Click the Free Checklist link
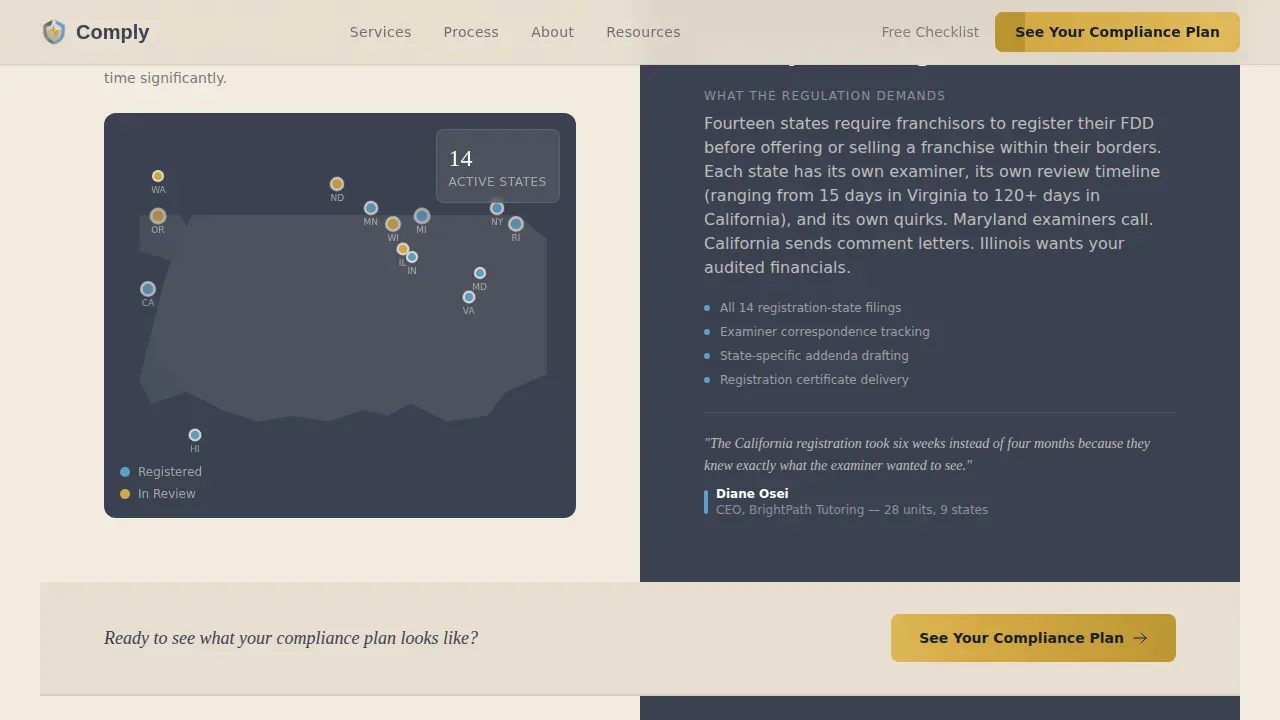The width and height of the screenshot is (1280, 720). point(930,32)
